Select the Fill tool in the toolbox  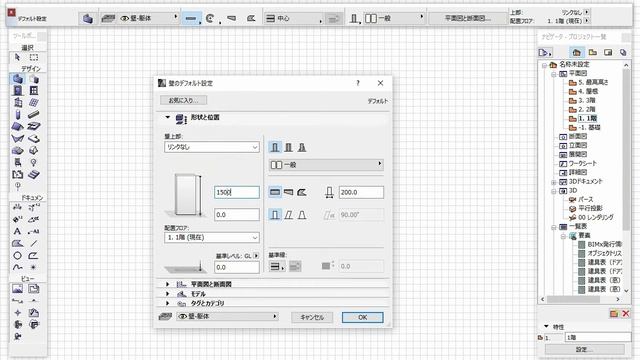point(18,243)
